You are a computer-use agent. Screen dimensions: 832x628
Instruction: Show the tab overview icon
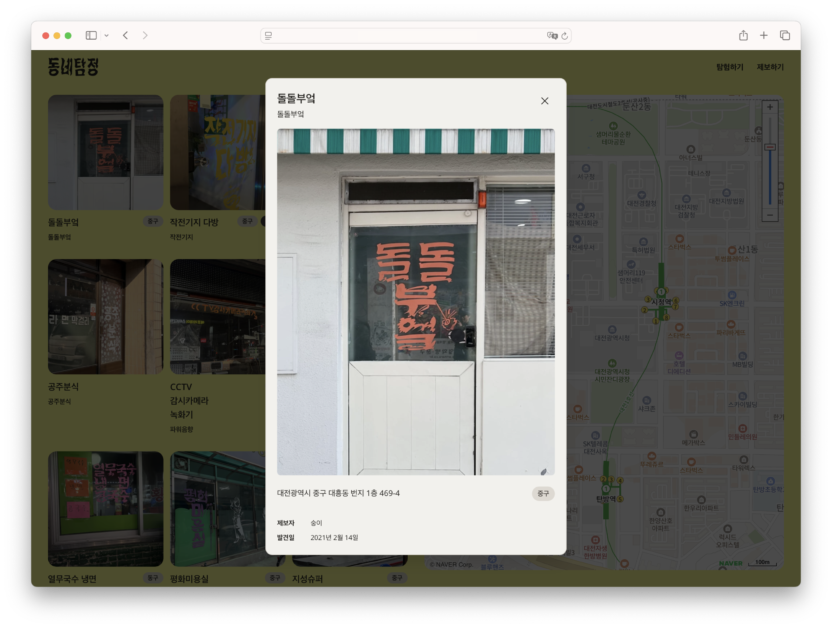click(x=785, y=35)
